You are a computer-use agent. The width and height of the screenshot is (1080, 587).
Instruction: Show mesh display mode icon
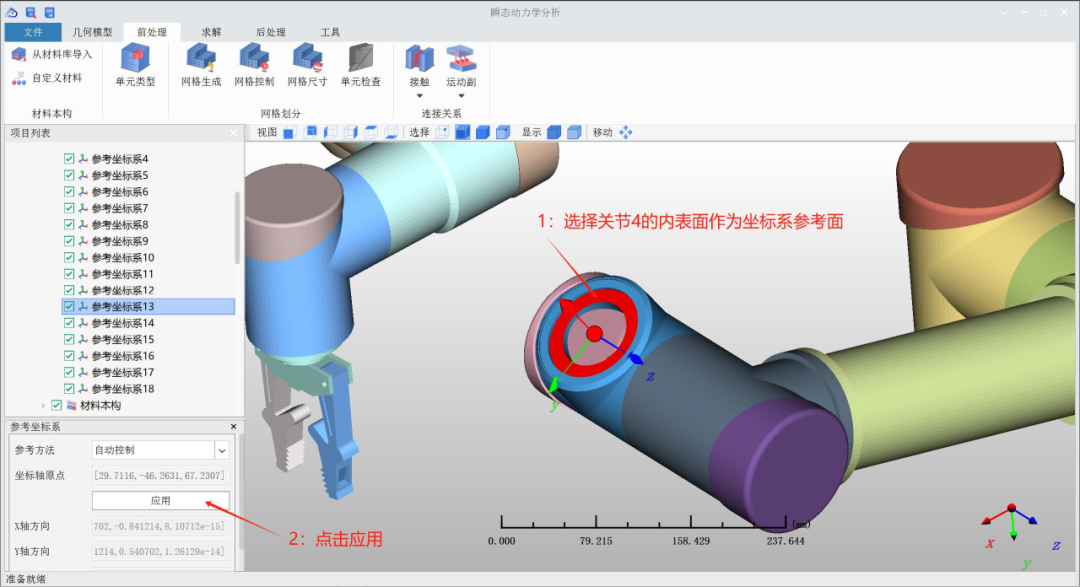tap(574, 132)
